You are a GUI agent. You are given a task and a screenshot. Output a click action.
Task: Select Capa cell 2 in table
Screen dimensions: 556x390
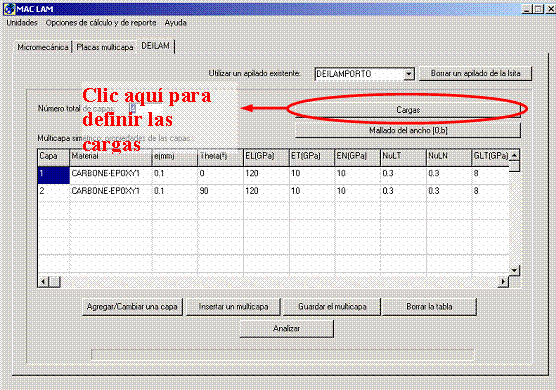[54, 193]
